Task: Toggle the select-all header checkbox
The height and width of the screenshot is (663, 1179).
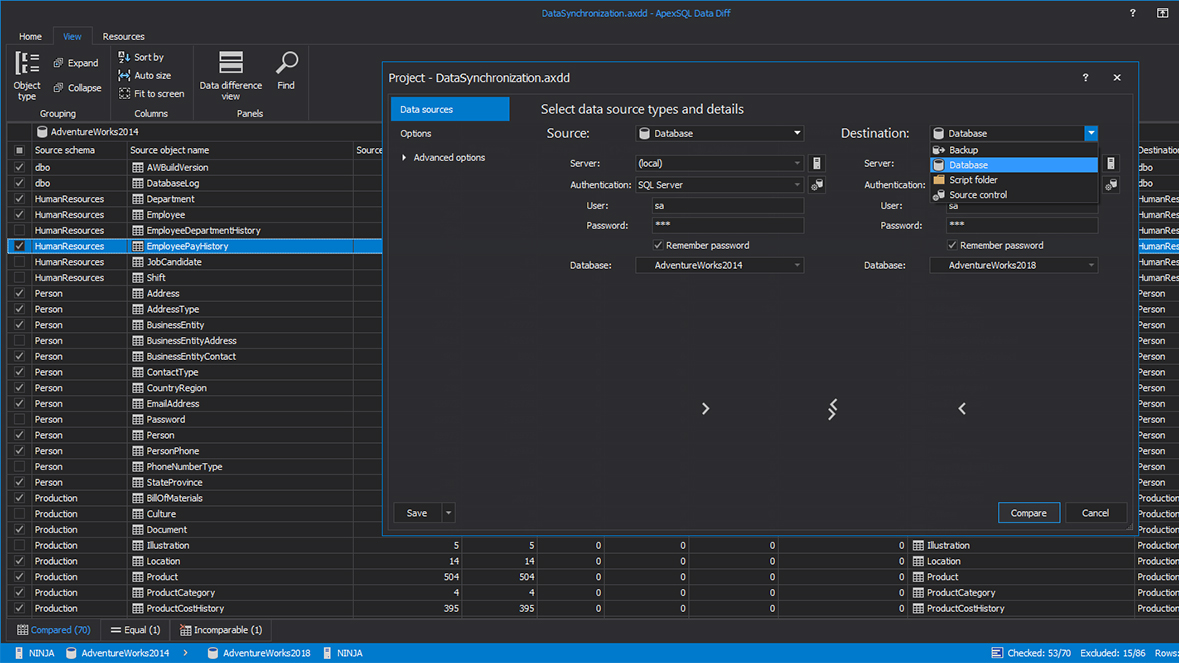Action: tap(20, 150)
